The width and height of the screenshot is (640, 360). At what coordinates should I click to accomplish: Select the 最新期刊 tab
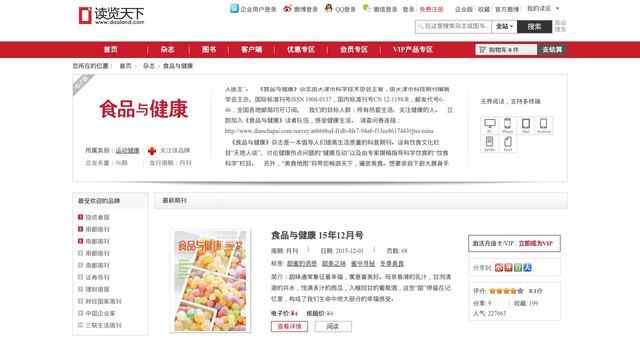174,200
